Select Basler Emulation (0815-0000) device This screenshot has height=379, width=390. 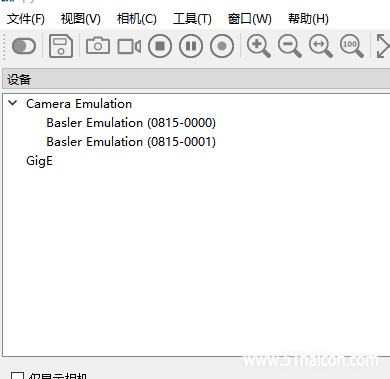pos(131,123)
